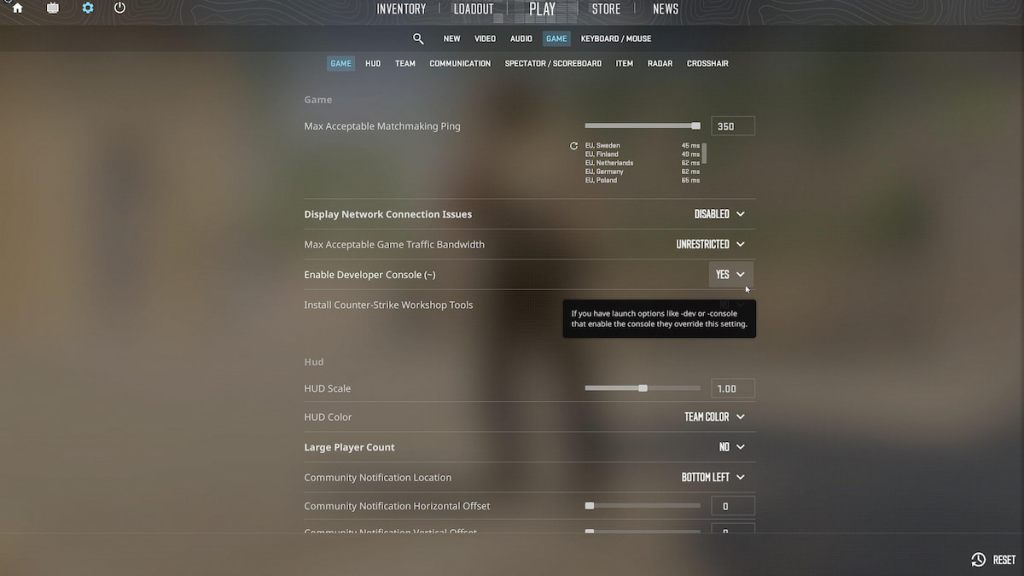The height and width of the screenshot is (576, 1024).
Task: Jump to the Communication sub-tab
Action: click(x=460, y=63)
